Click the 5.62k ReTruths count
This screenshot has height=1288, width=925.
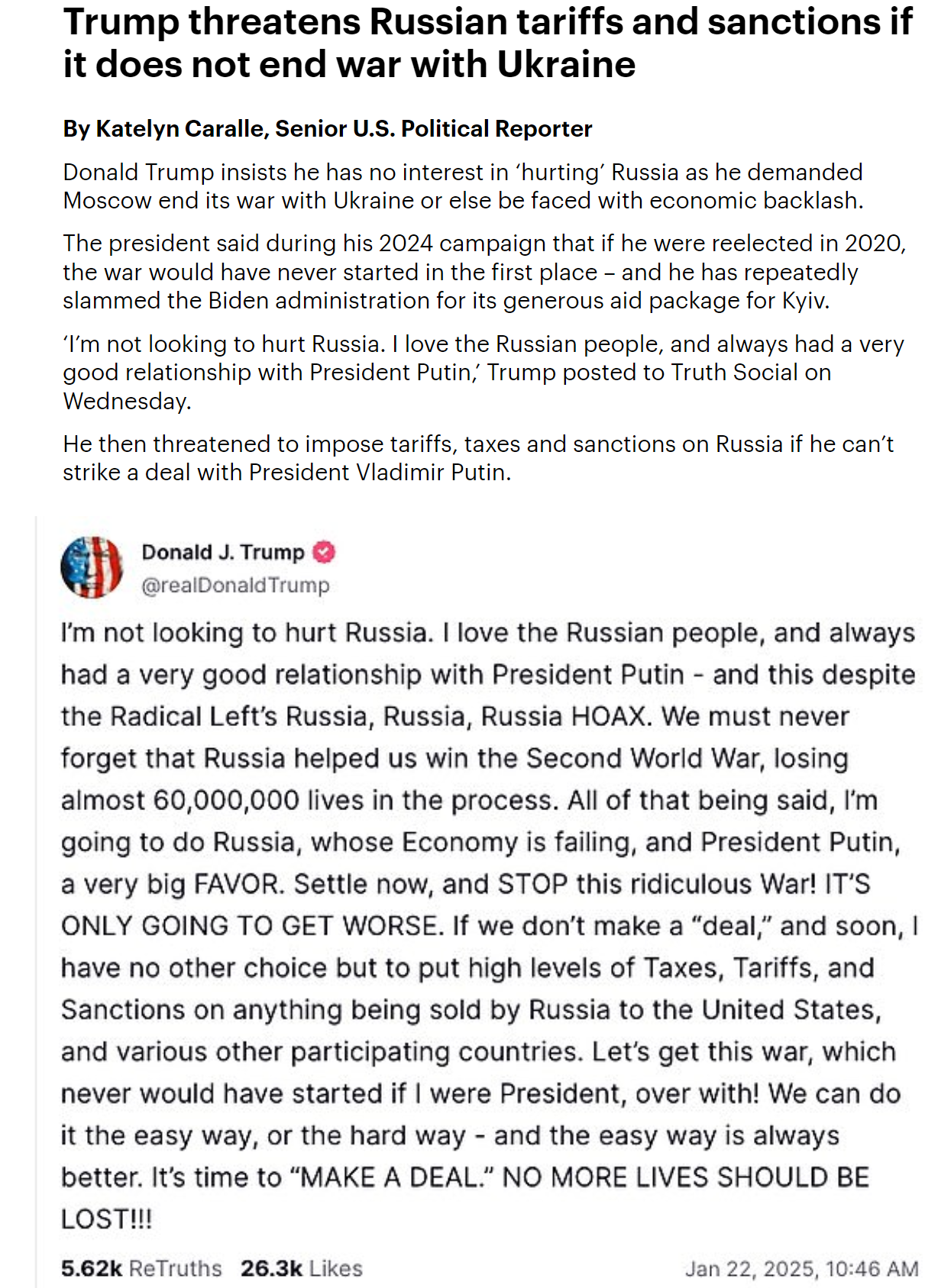[x=141, y=1268]
